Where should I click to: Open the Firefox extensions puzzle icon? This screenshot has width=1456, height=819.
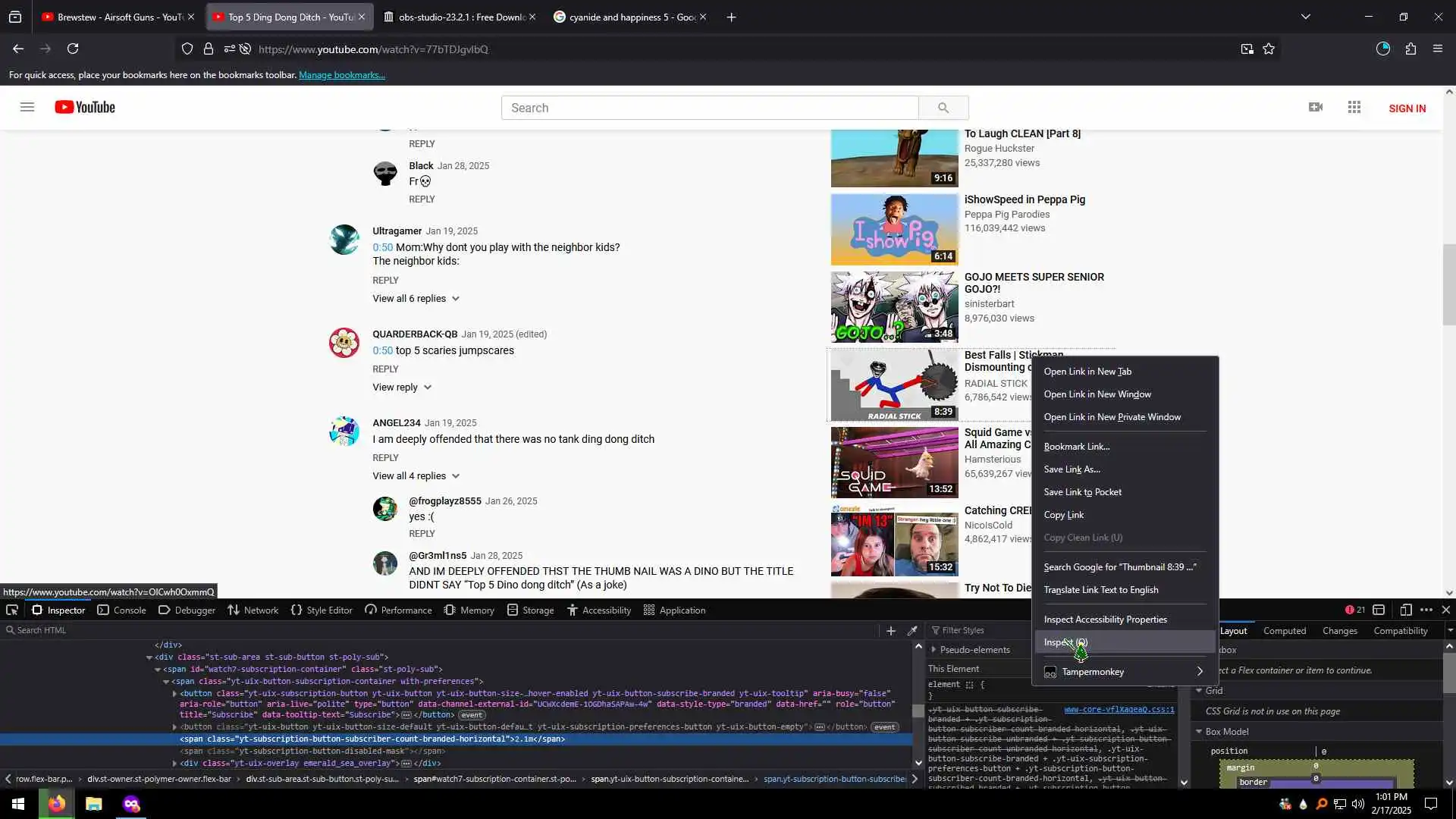1410,49
